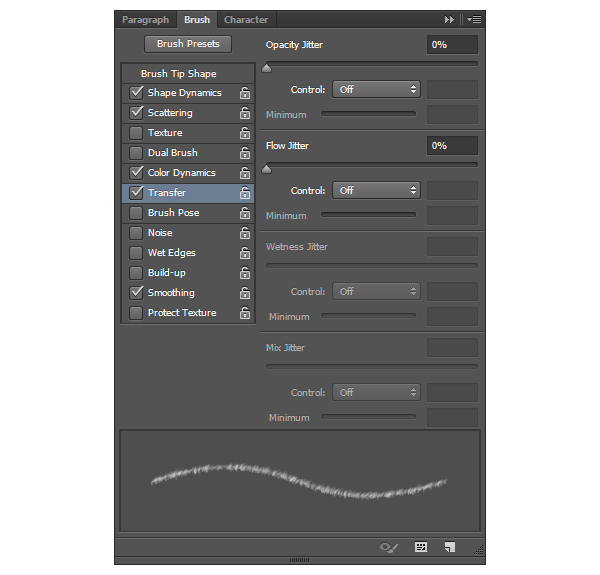Toggle the live brush tip preview icon
The image size is (600, 575).
(x=389, y=547)
